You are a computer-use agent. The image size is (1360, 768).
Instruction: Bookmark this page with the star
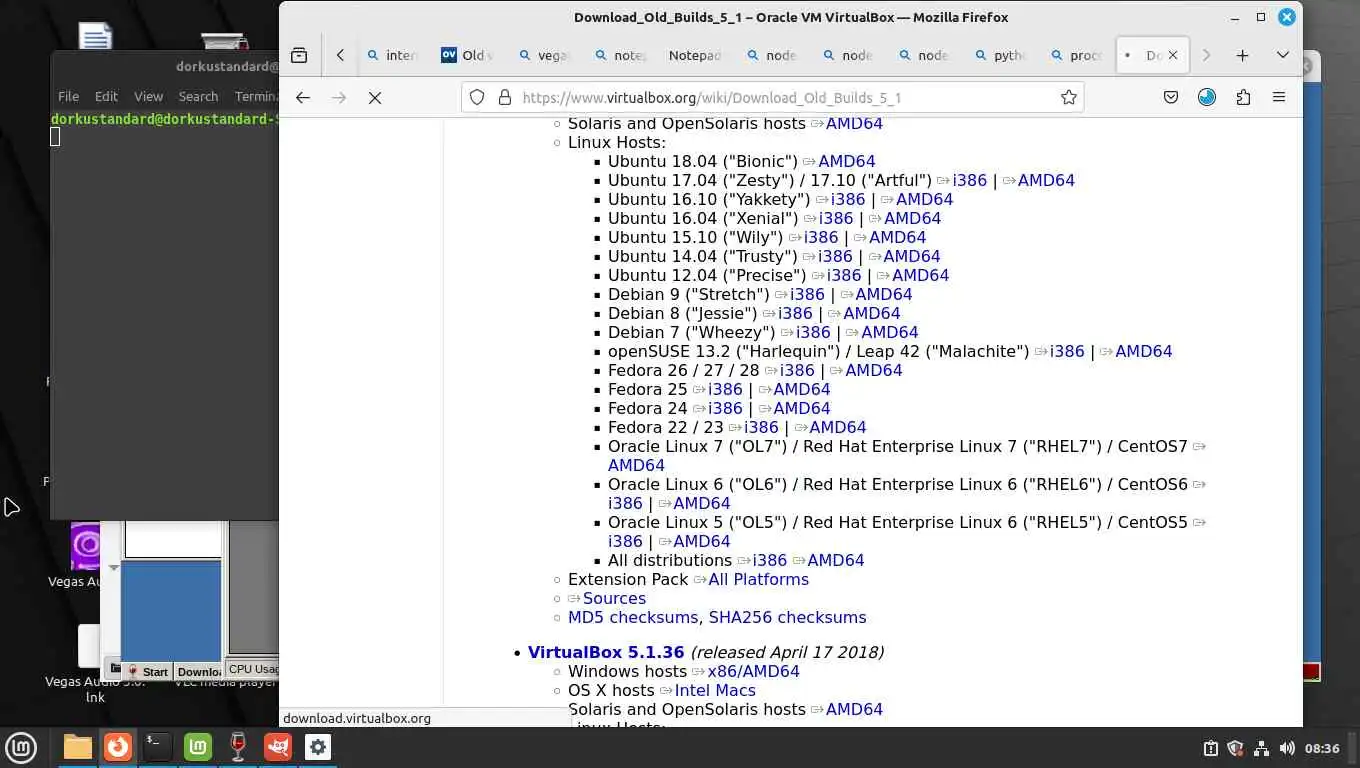point(1069,97)
